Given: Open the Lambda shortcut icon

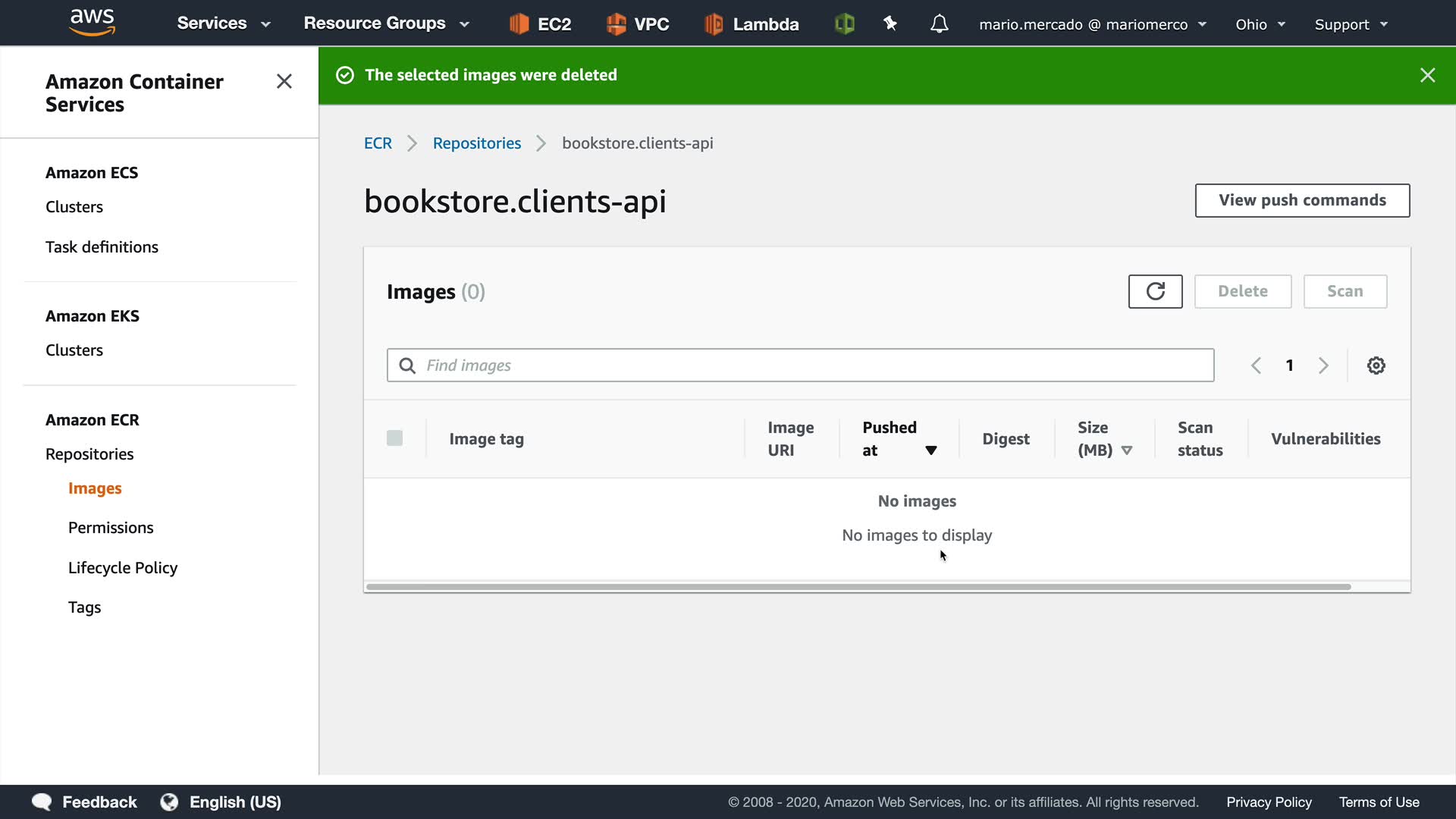Looking at the screenshot, I should click(x=714, y=24).
